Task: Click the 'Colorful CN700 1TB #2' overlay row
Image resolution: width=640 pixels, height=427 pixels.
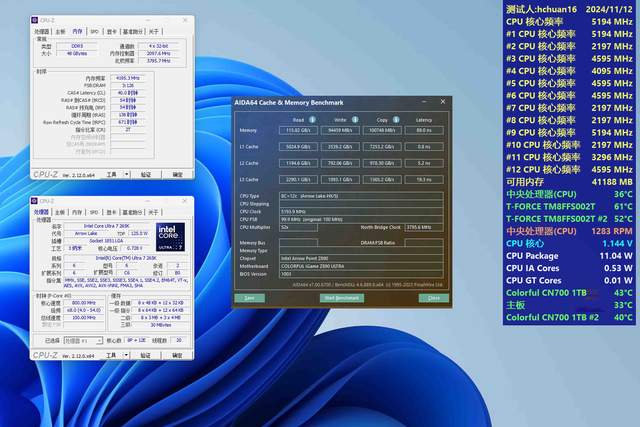Action: 569,317
